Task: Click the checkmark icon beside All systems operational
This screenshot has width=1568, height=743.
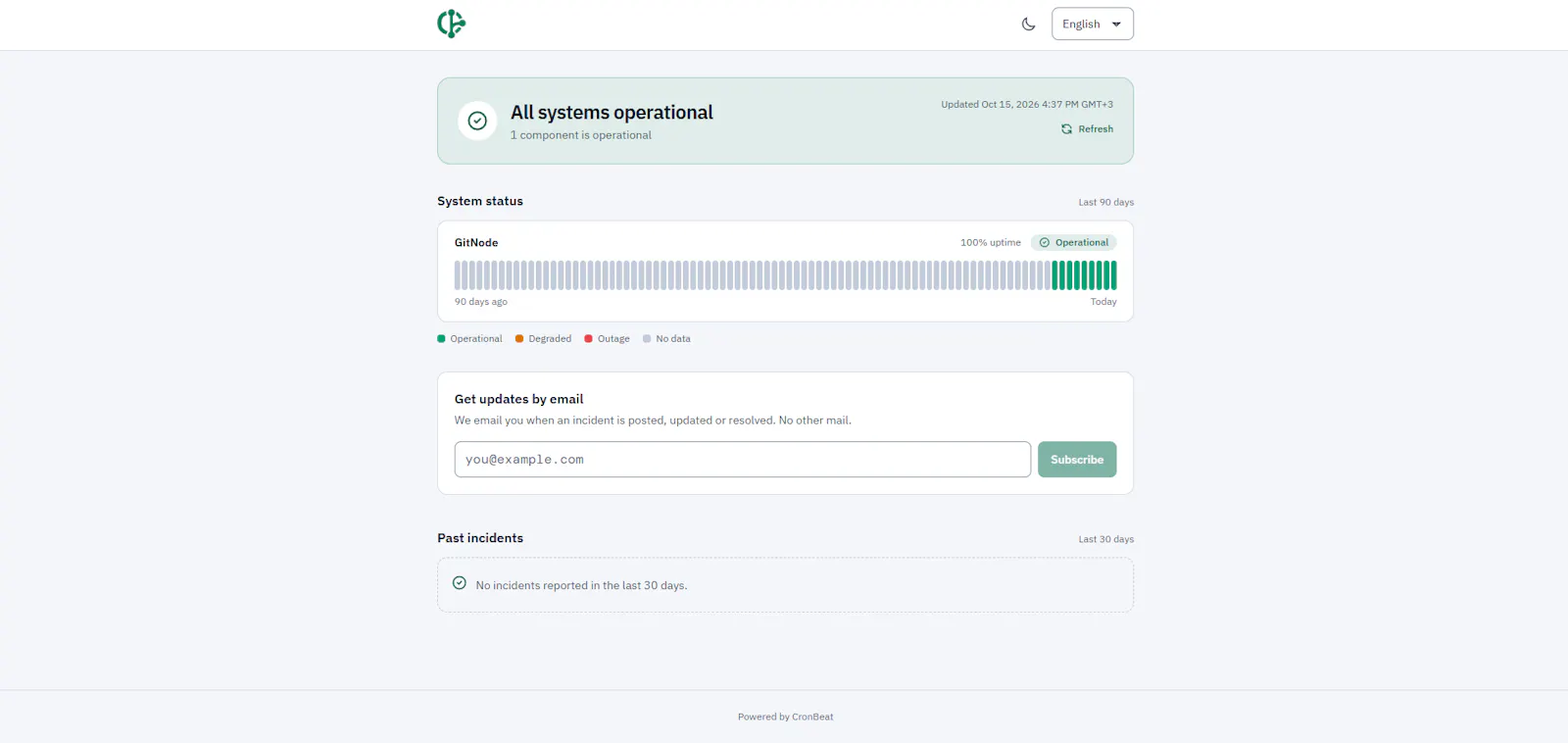Action: (x=477, y=121)
